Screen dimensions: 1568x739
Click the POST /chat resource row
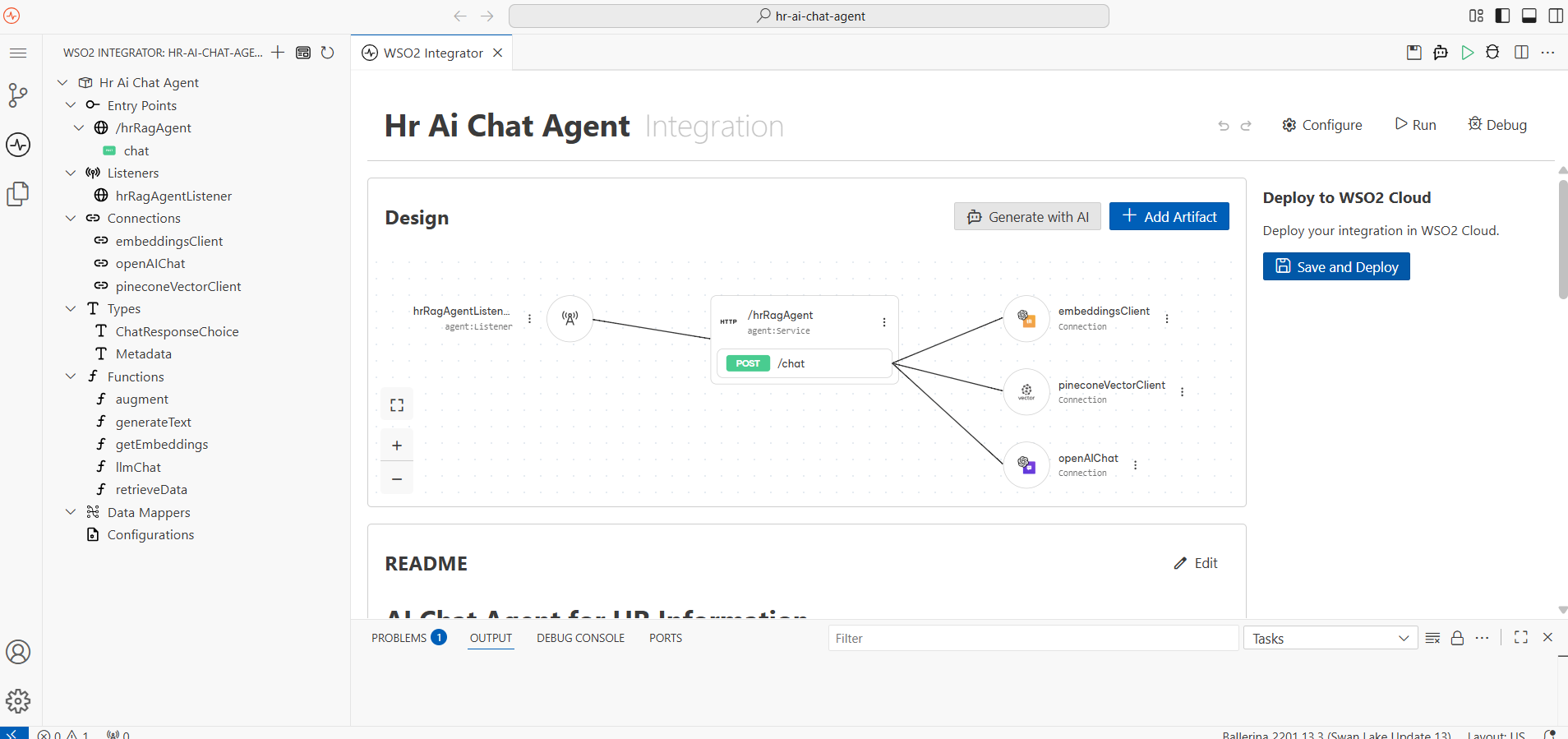[805, 363]
